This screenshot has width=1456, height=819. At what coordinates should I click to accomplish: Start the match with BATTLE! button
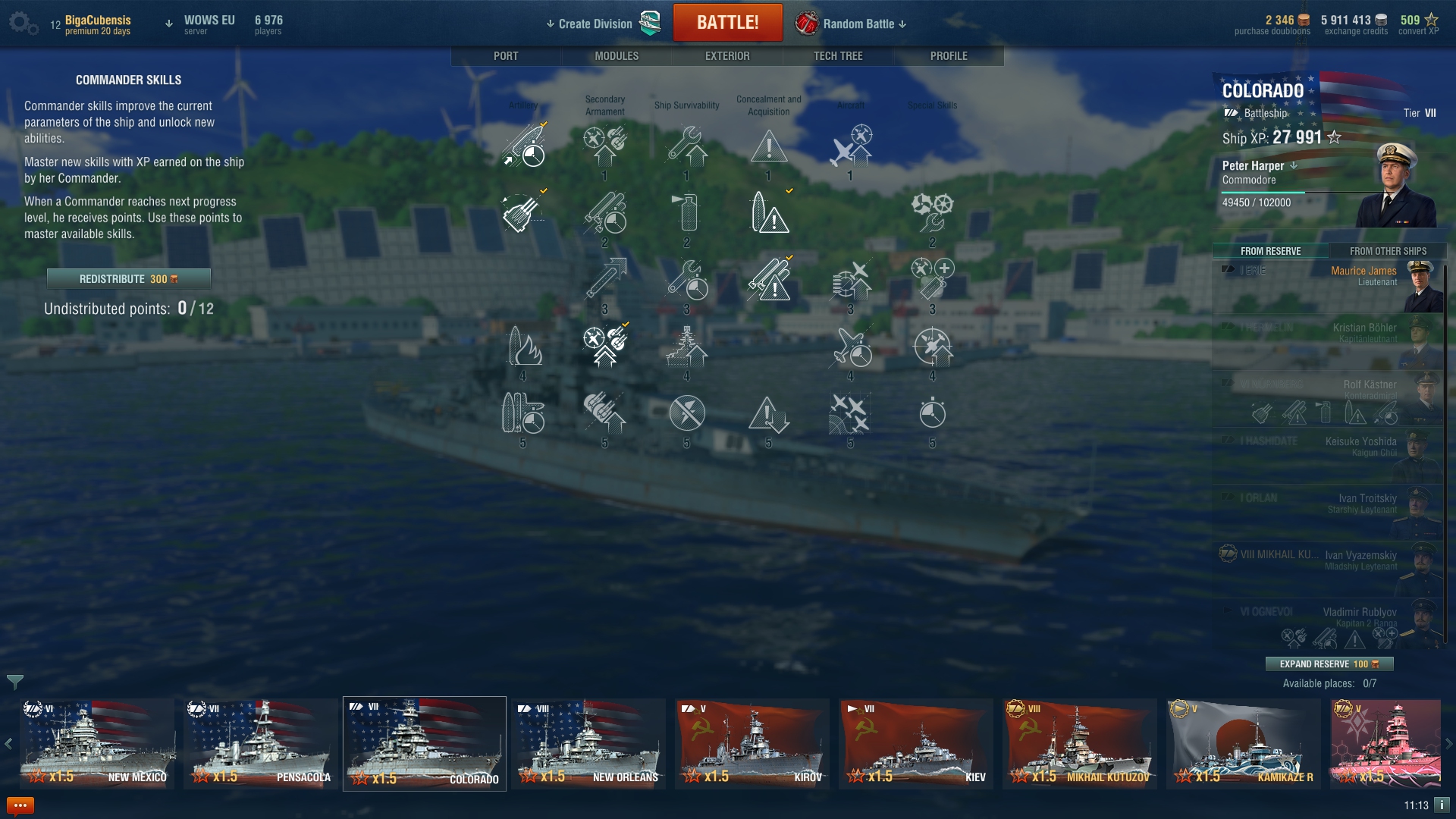pyautogui.click(x=727, y=23)
